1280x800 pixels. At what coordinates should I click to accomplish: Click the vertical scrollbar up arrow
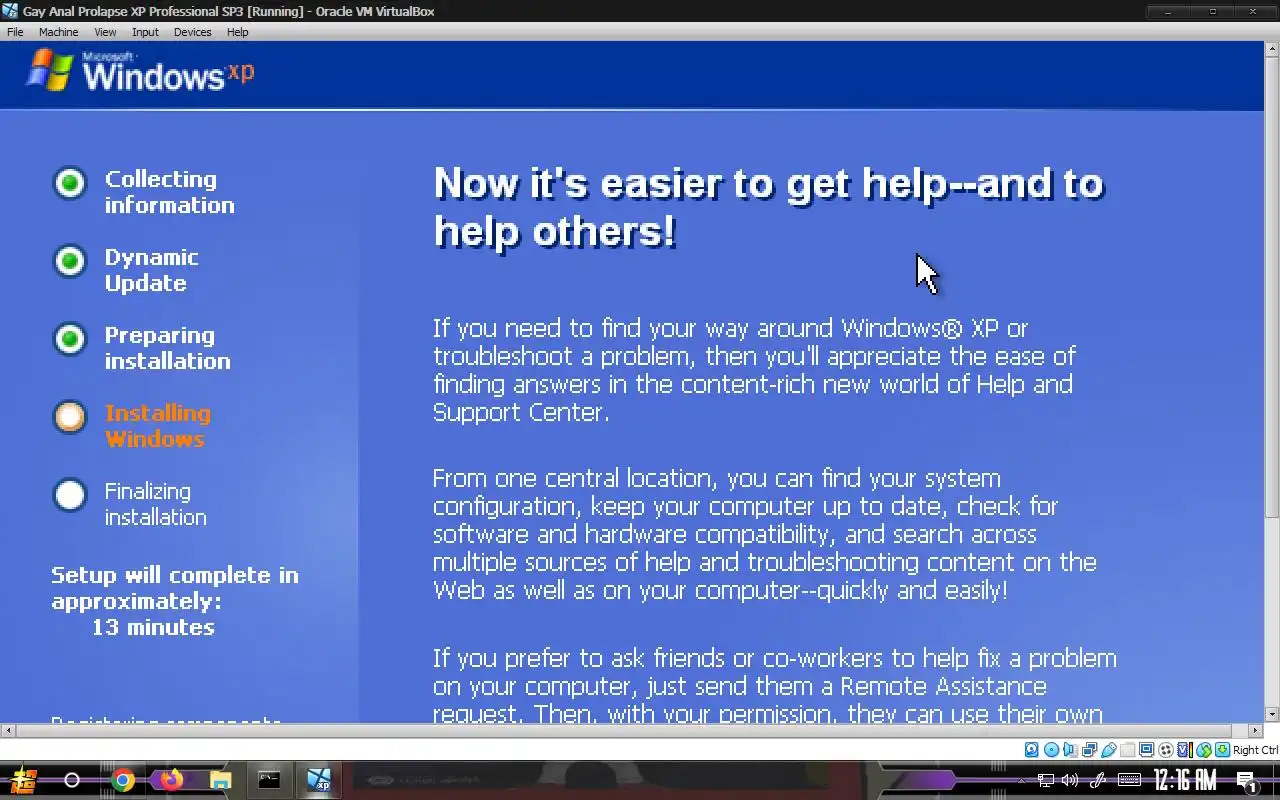1272,47
